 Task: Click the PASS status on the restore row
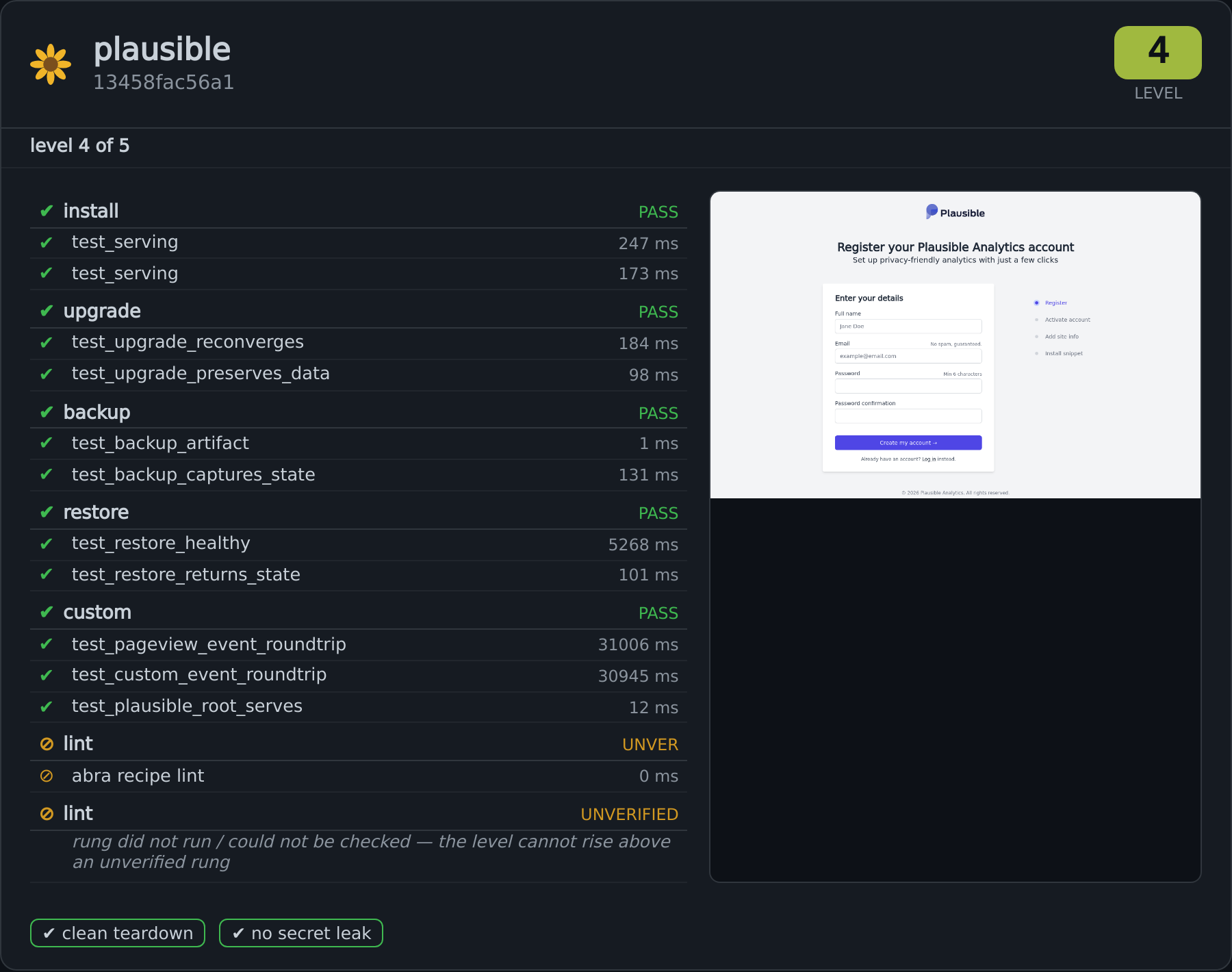point(658,513)
